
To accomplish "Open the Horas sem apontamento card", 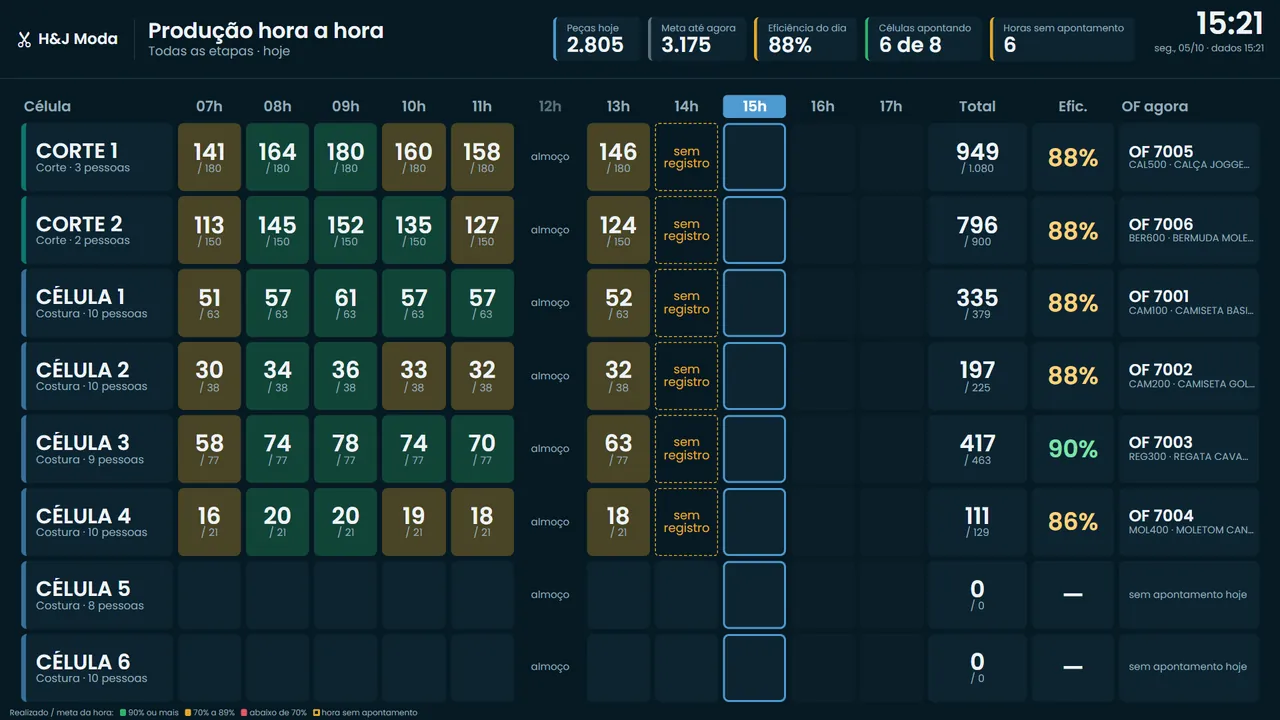I will point(1062,39).
